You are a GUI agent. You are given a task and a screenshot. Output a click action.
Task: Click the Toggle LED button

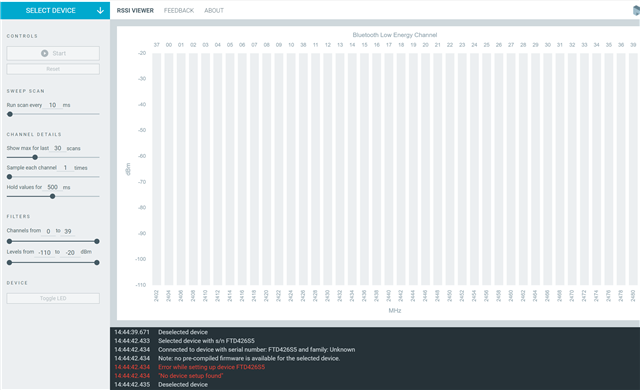[53, 298]
